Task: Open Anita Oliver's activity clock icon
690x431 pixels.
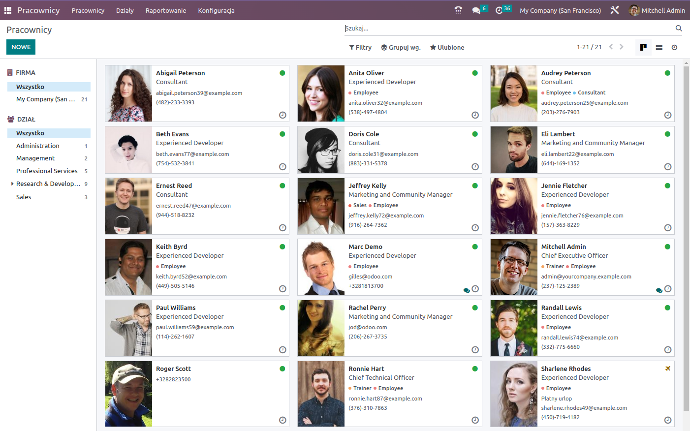Action: (475, 115)
